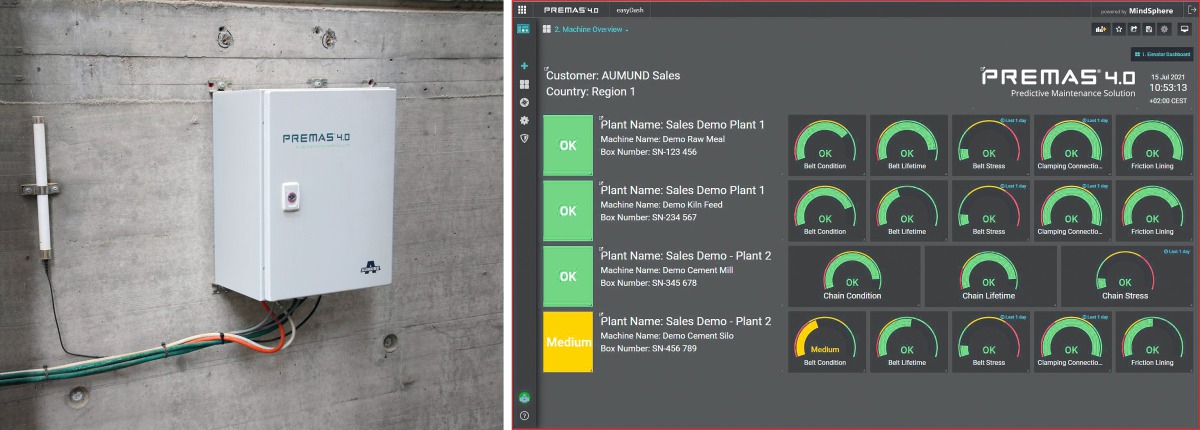
Task: Open Clamping Connection gauge for Demo Cement Silo
Action: click(1071, 342)
